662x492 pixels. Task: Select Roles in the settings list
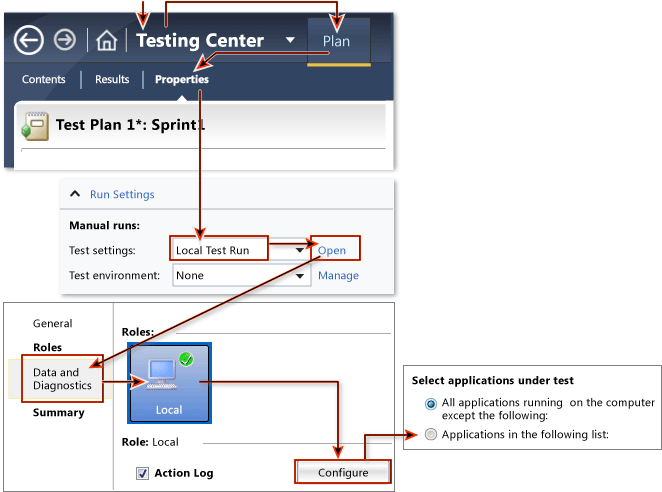point(47,348)
